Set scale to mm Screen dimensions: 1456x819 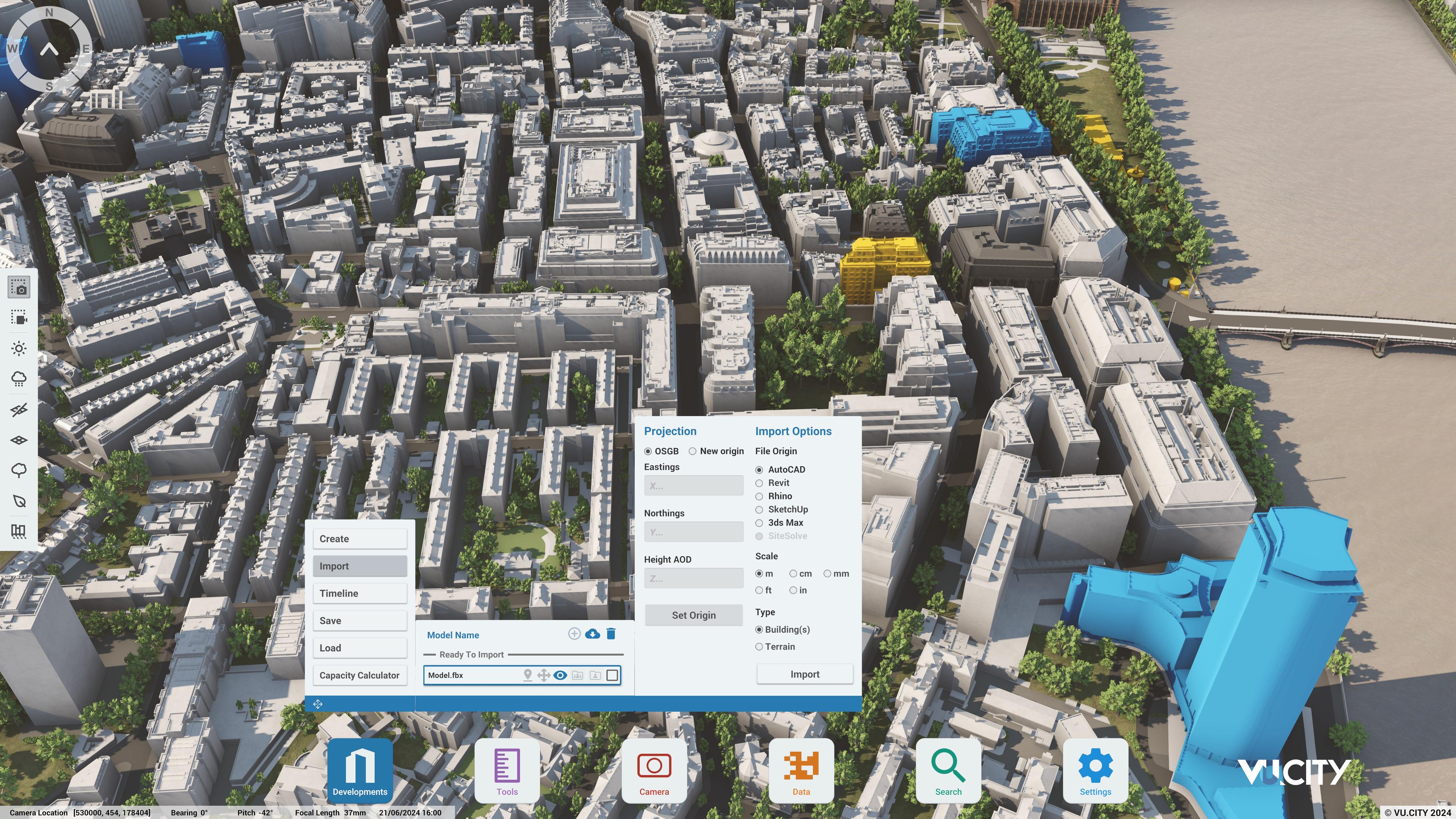pos(827,574)
